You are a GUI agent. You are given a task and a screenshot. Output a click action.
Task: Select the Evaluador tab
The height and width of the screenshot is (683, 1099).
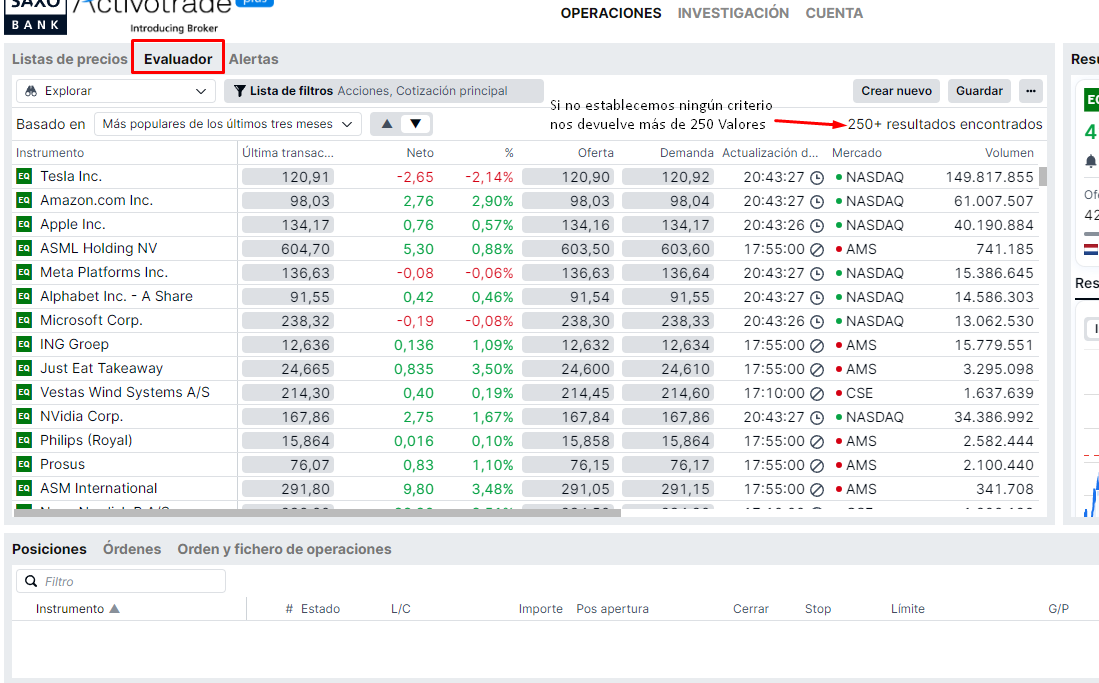pos(178,59)
